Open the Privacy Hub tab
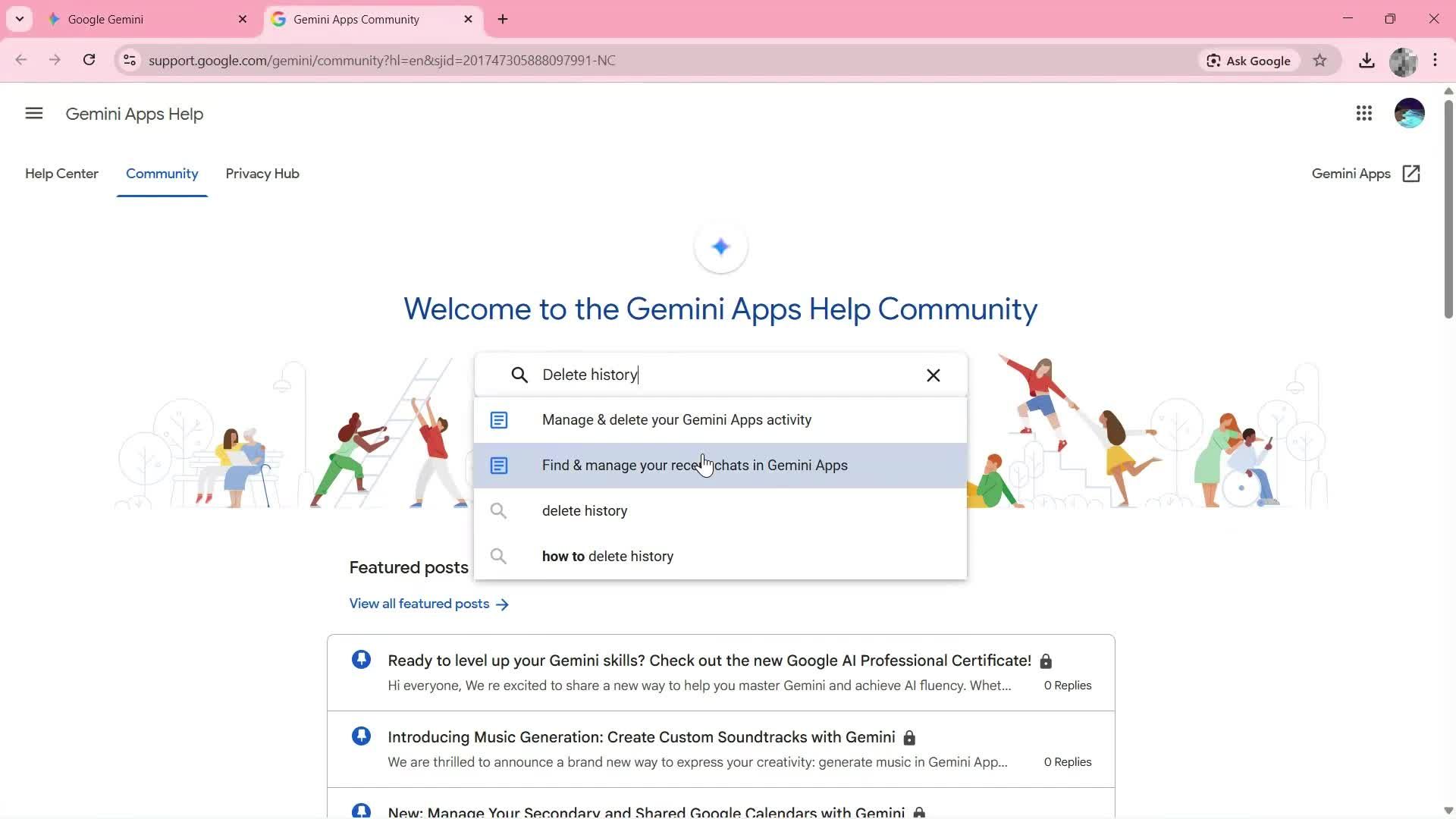This screenshot has width=1456, height=819. pyautogui.click(x=262, y=174)
